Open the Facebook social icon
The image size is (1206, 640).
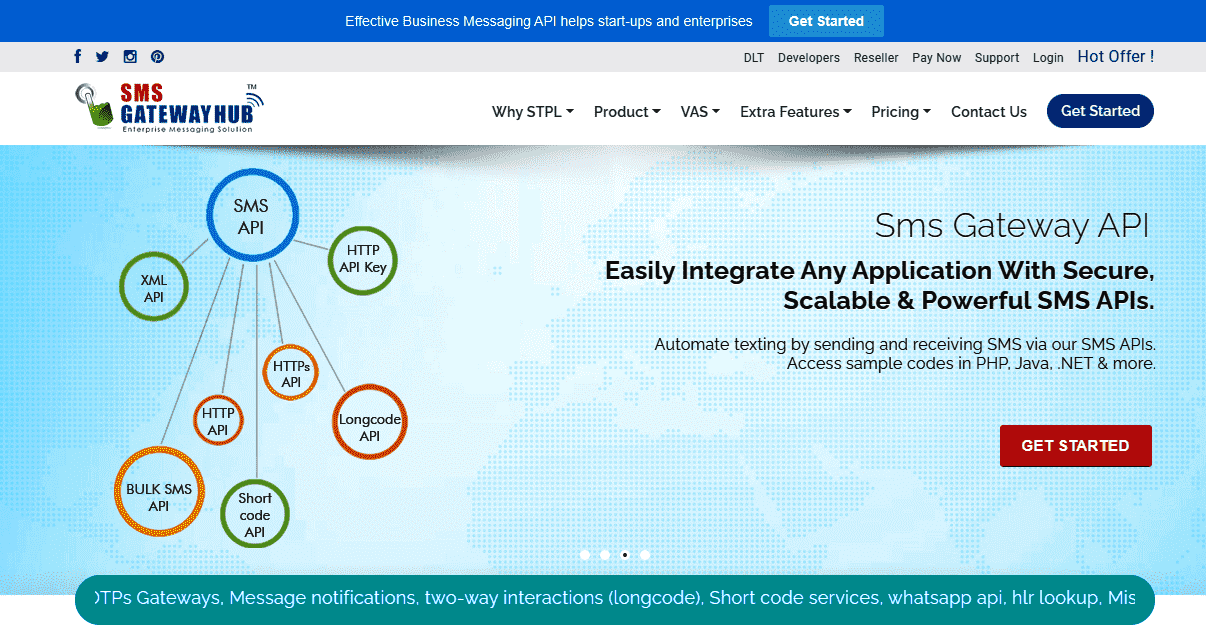(x=78, y=57)
